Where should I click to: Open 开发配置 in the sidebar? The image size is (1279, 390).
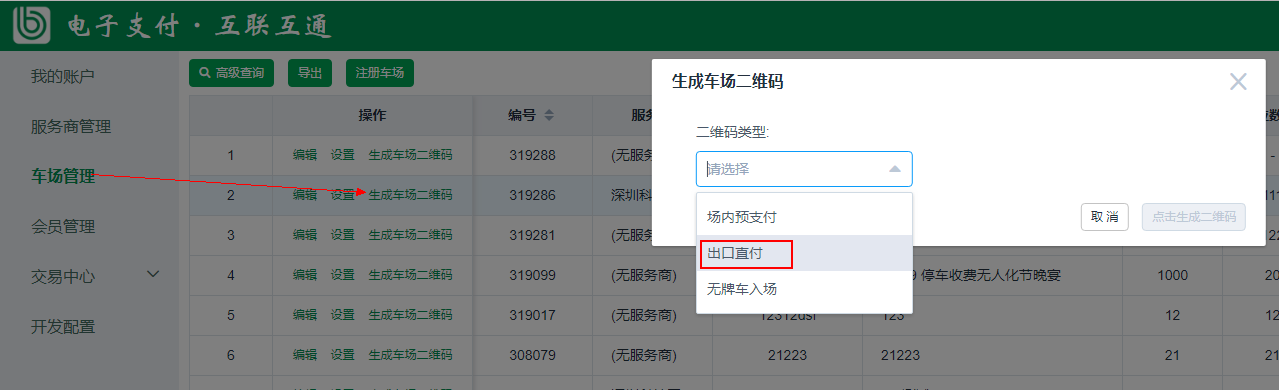tap(62, 326)
